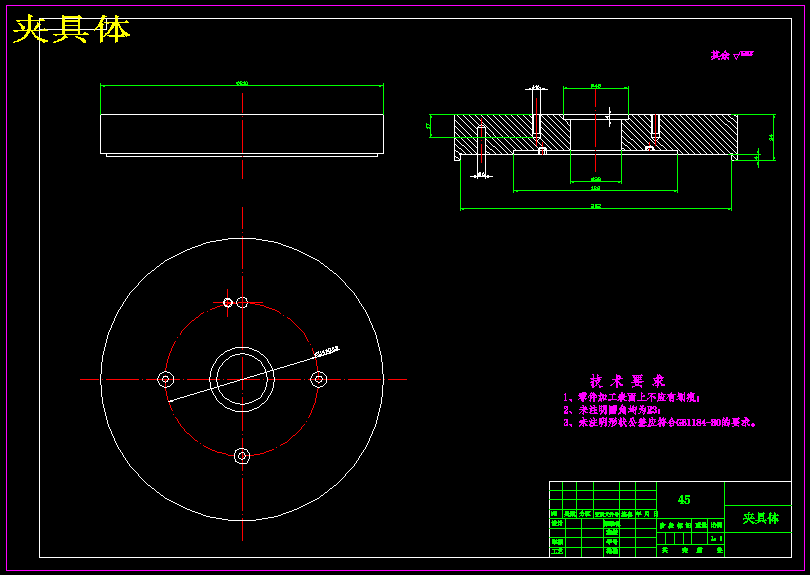Click the 152 recess width dimension in section view
Screen dimensions: 810x575
pos(595,188)
